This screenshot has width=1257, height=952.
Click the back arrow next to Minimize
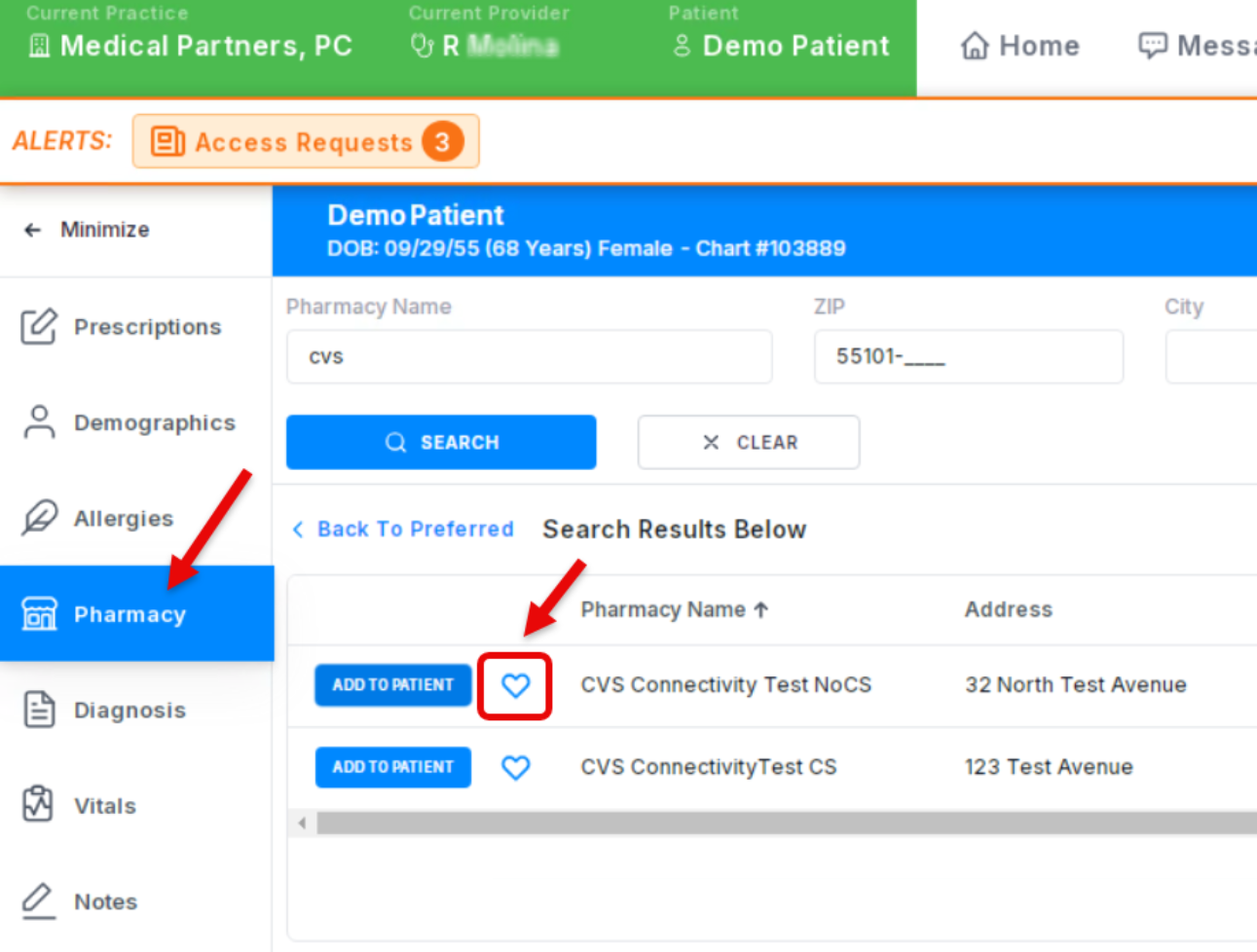click(32, 230)
